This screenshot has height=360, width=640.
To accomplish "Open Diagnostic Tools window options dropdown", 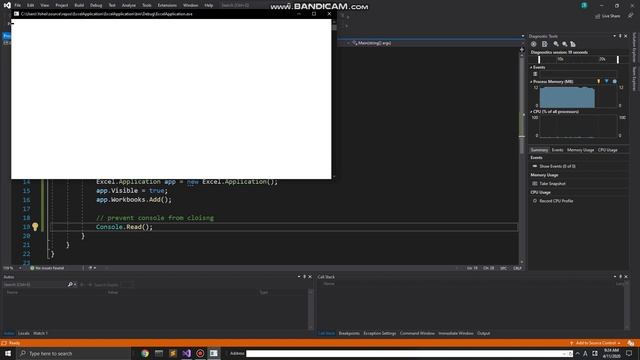I will point(615,36).
